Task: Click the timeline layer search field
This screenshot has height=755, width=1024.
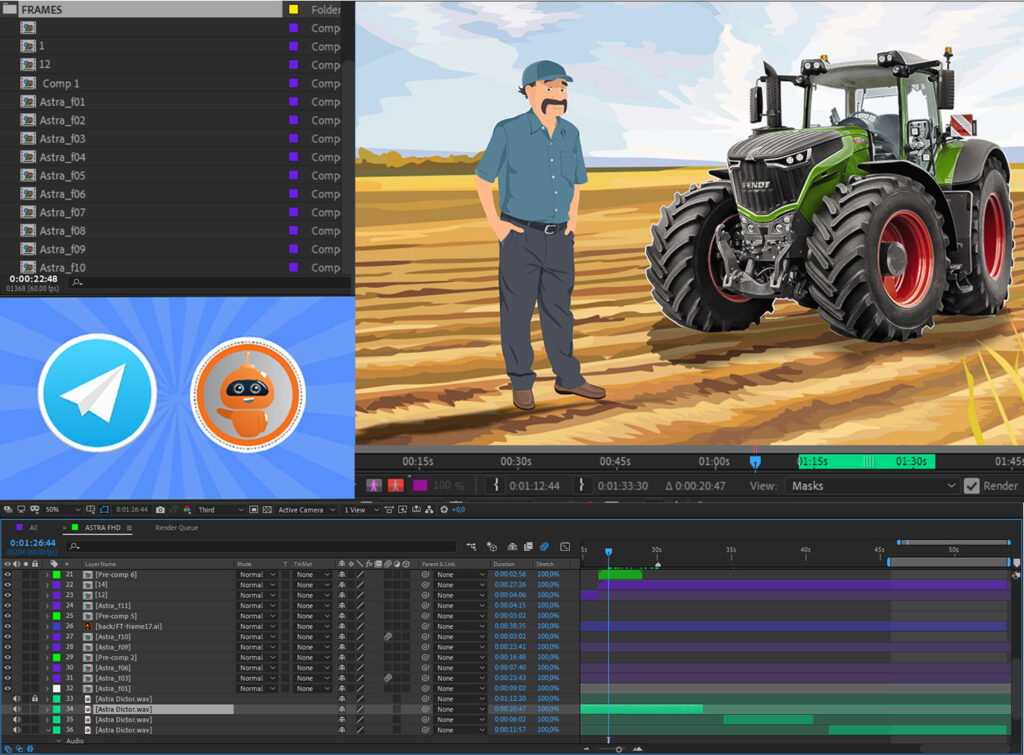Action: click(261, 547)
